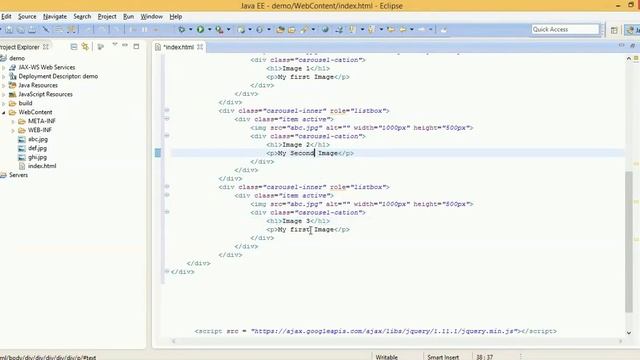Collapse the WebContent folder
The height and width of the screenshot is (360, 640).
pyautogui.click(x=4, y=112)
